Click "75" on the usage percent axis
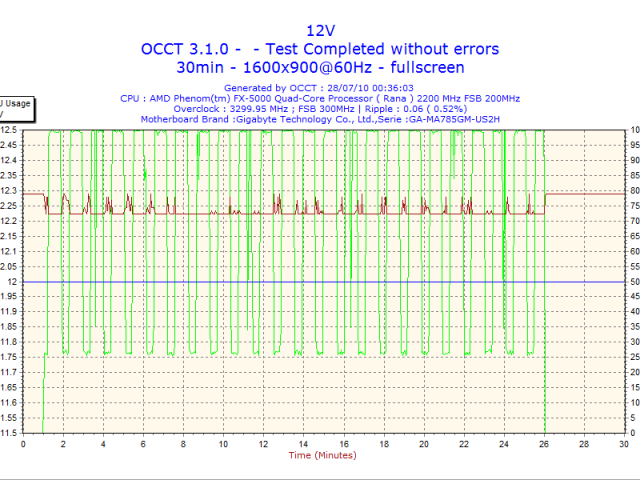Viewport: 640px width, 480px height. [635, 206]
